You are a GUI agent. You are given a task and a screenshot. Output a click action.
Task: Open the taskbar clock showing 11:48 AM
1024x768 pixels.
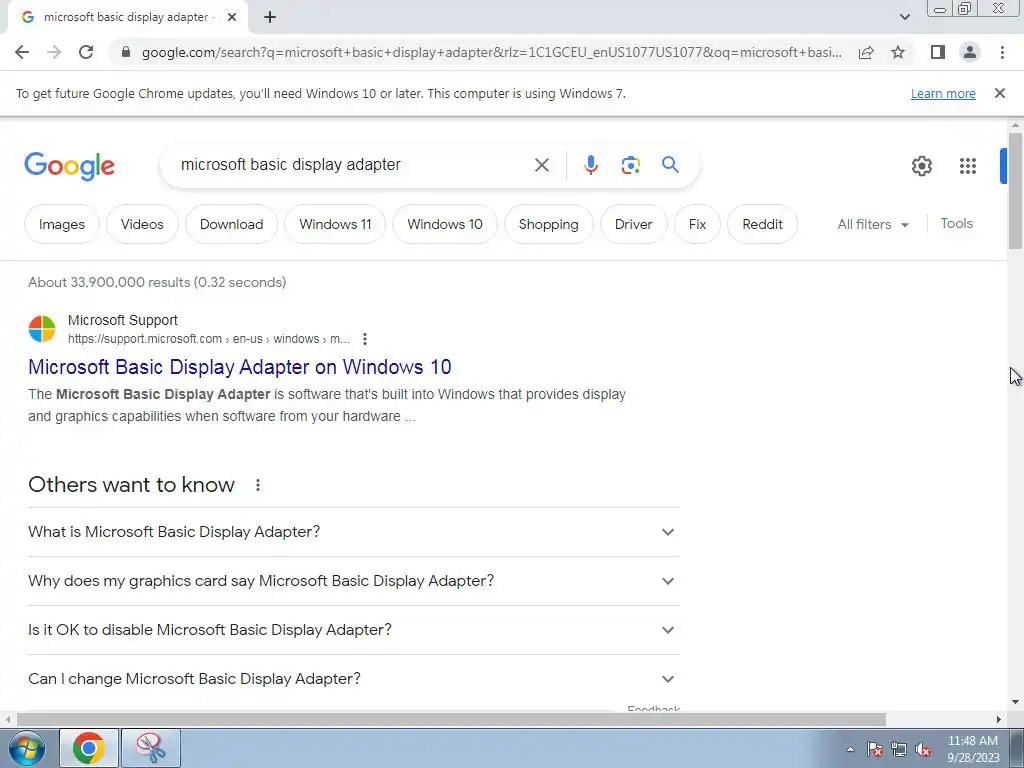973,748
